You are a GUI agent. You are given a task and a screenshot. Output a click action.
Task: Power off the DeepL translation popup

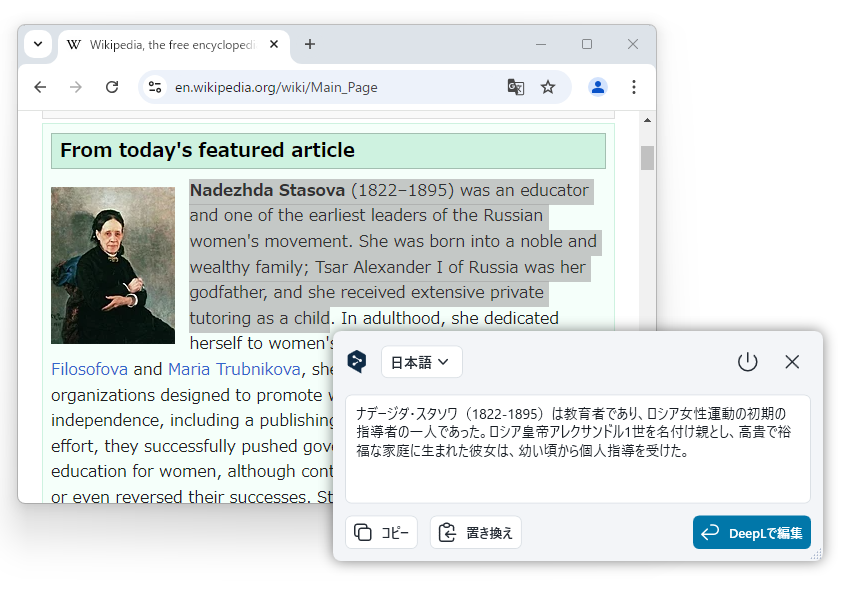point(747,362)
